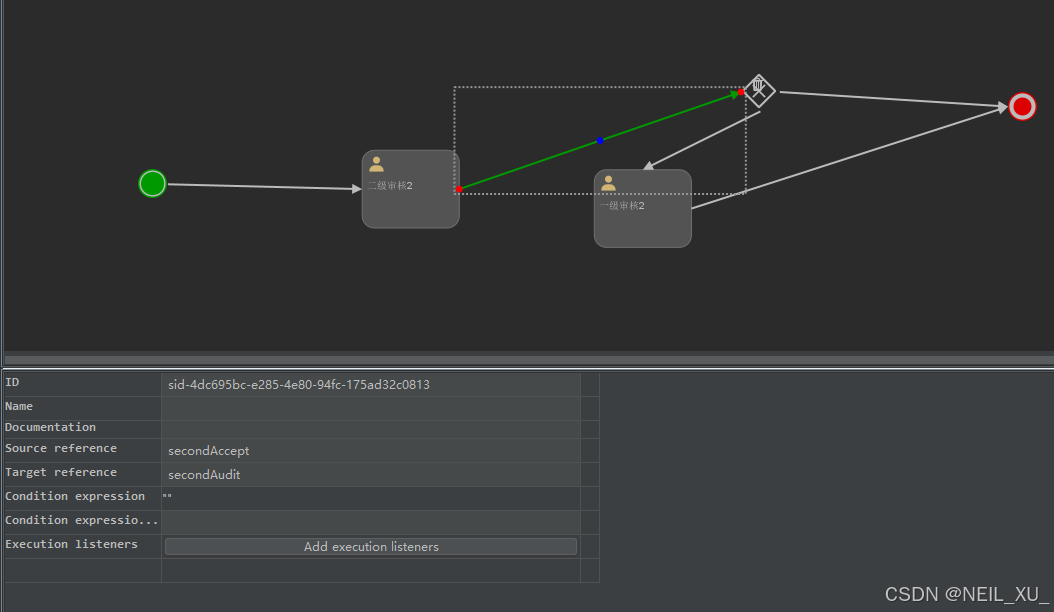1054x612 pixels.
Task: Click the person icon in 二级审核2 task
Action: pyautogui.click(x=377, y=164)
